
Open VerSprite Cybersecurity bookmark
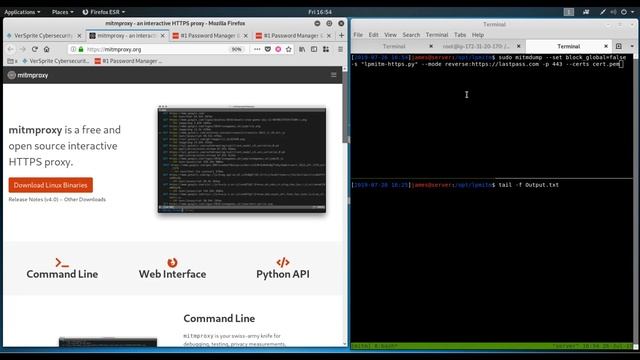pyautogui.click(x=56, y=61)
